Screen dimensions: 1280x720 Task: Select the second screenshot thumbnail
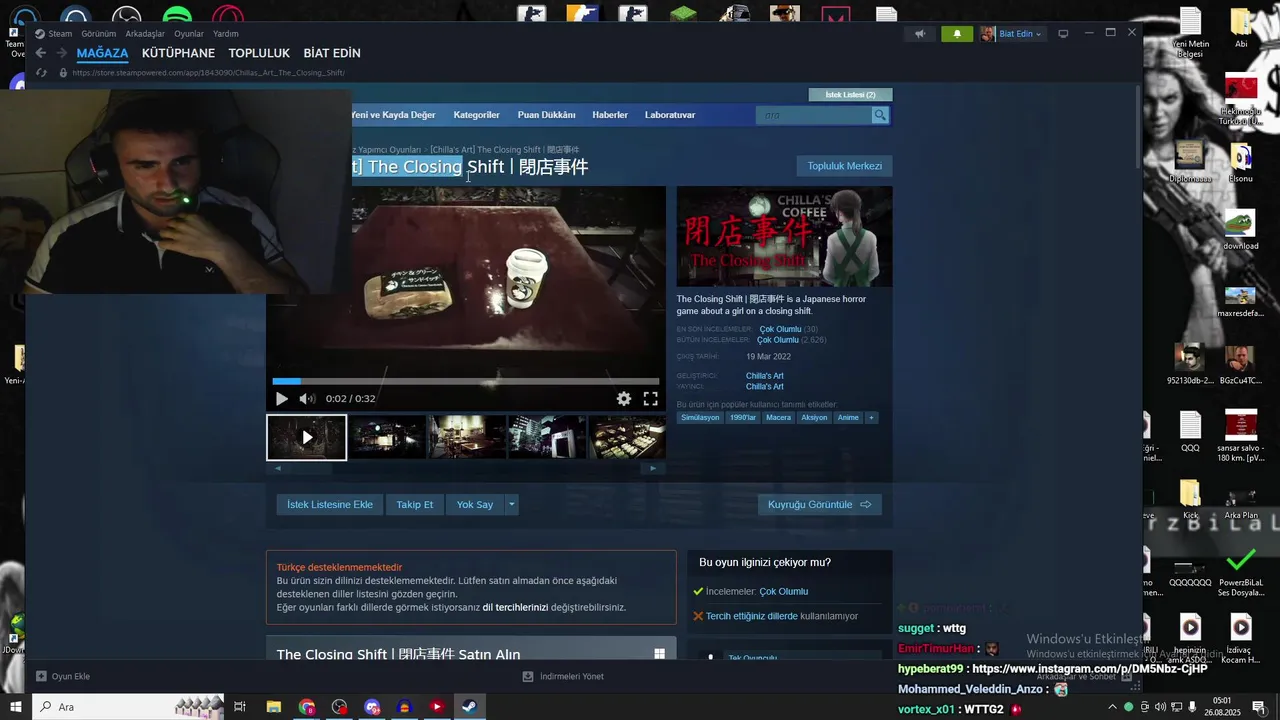click(x=387, y=437)
